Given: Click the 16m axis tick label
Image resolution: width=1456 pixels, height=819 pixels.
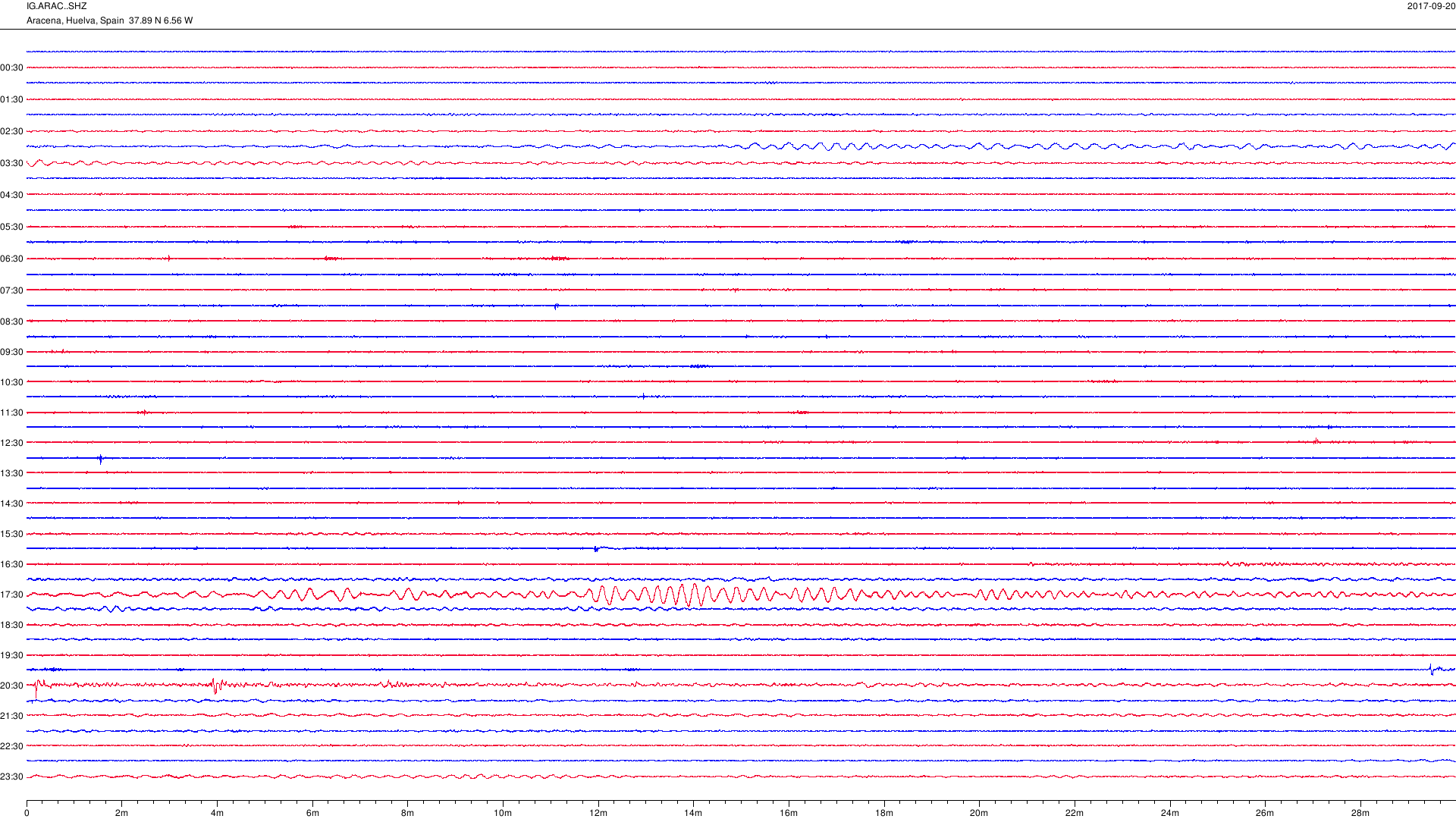Looking at the screenshot, I should 789,813.
